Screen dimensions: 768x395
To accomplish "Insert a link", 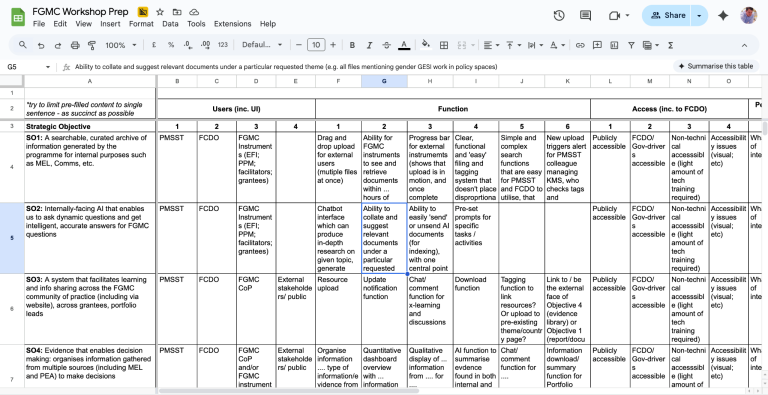I will tap(580, 45).
